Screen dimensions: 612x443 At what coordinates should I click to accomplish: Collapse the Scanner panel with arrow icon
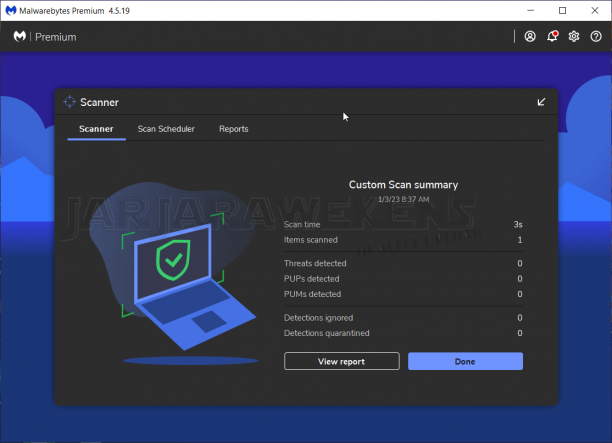pyautogui.click(x=541, y=102)
